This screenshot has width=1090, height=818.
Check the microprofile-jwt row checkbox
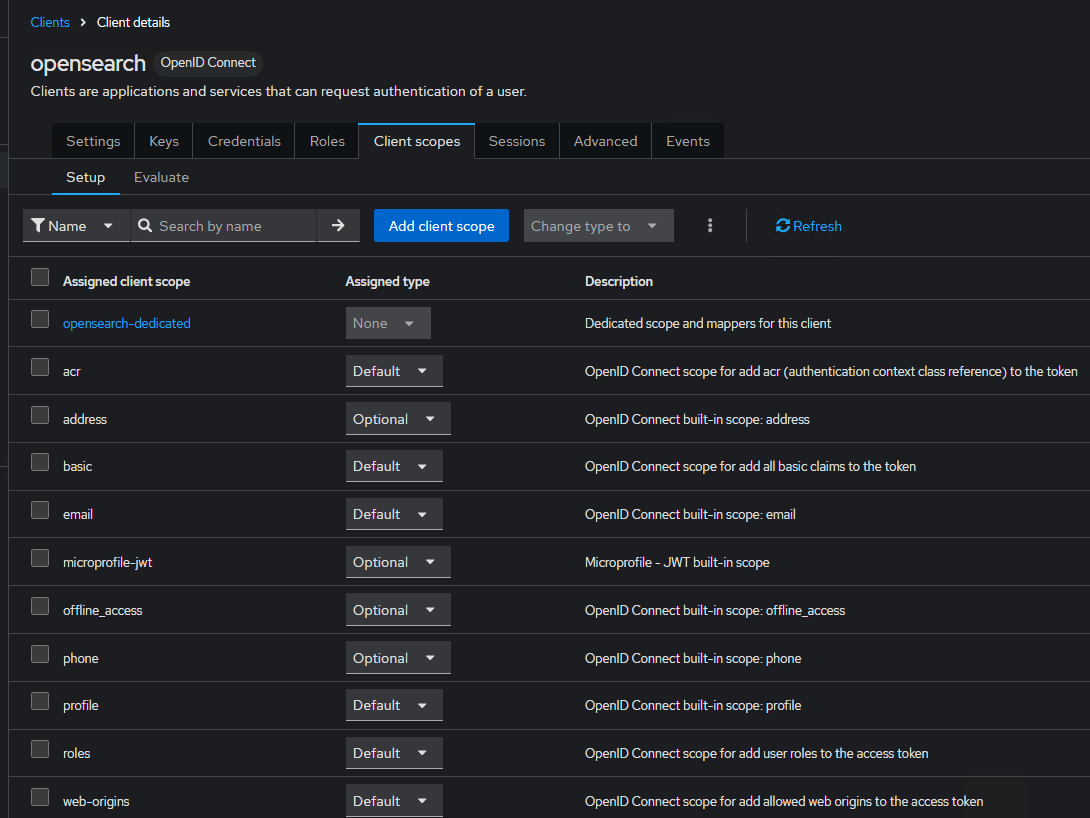point(40,558)
